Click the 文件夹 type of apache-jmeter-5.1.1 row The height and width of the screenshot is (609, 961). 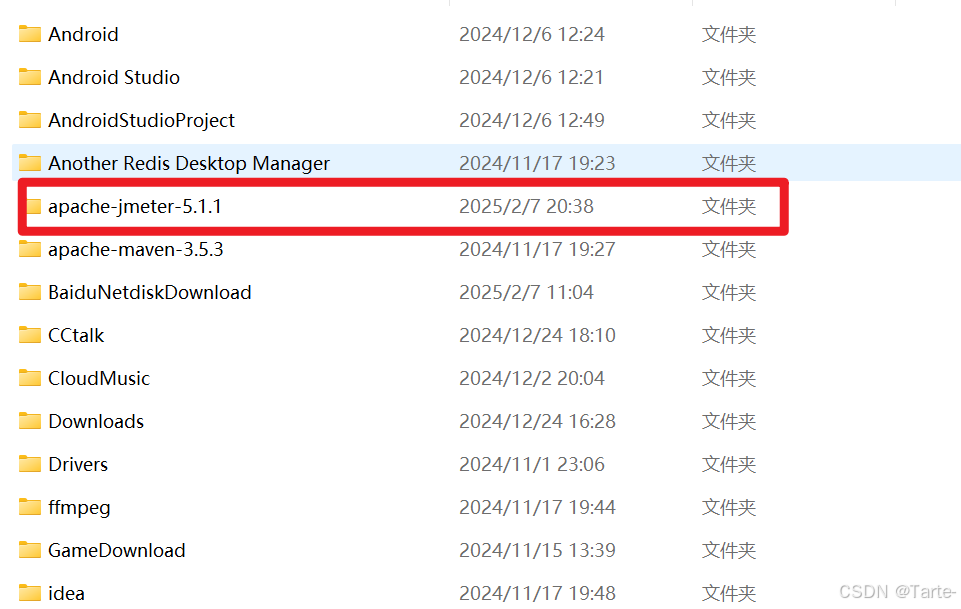point(729,206)
